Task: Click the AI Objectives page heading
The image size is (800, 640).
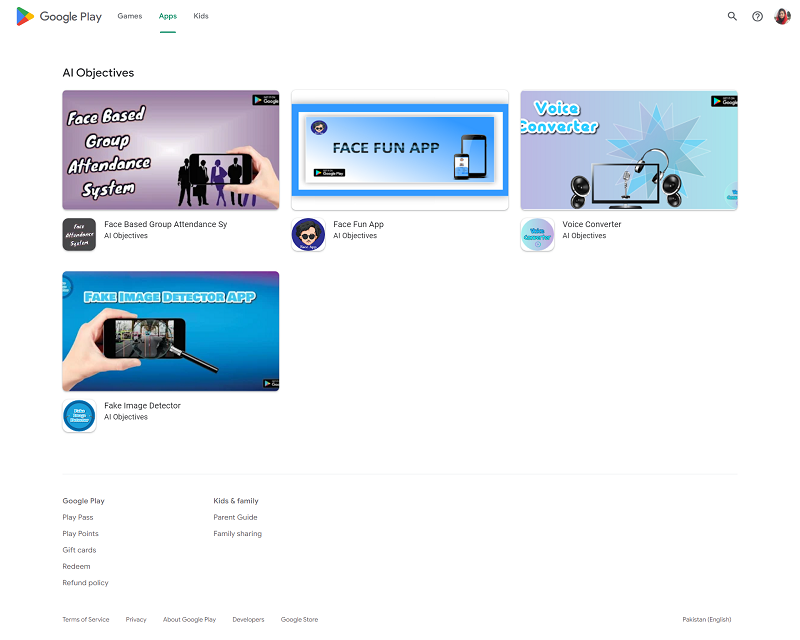Action: [x=98, y=73]
